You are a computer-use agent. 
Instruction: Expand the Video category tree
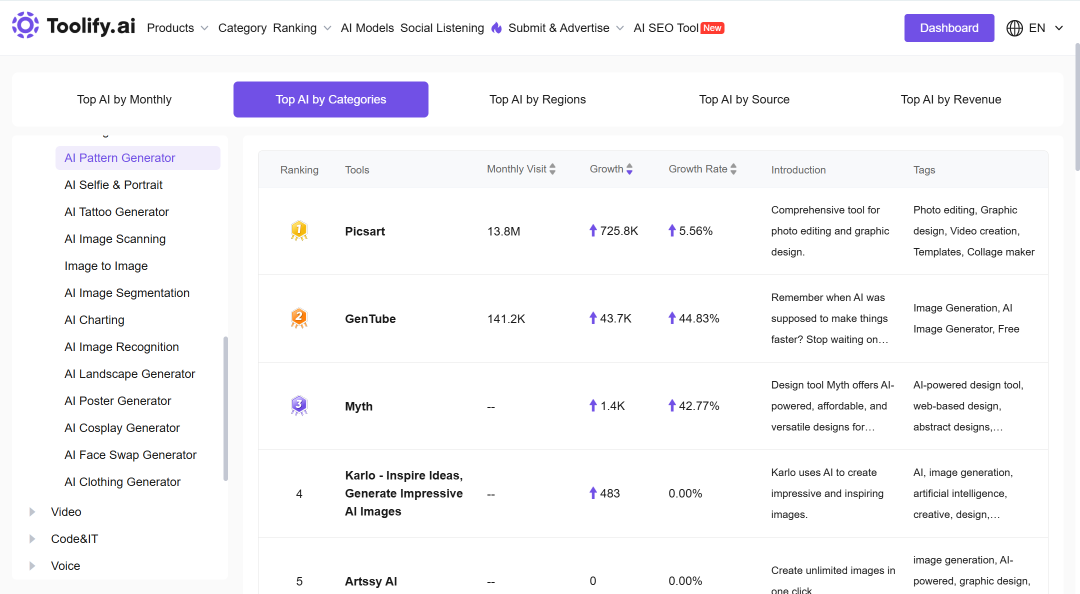pos(32,512)
